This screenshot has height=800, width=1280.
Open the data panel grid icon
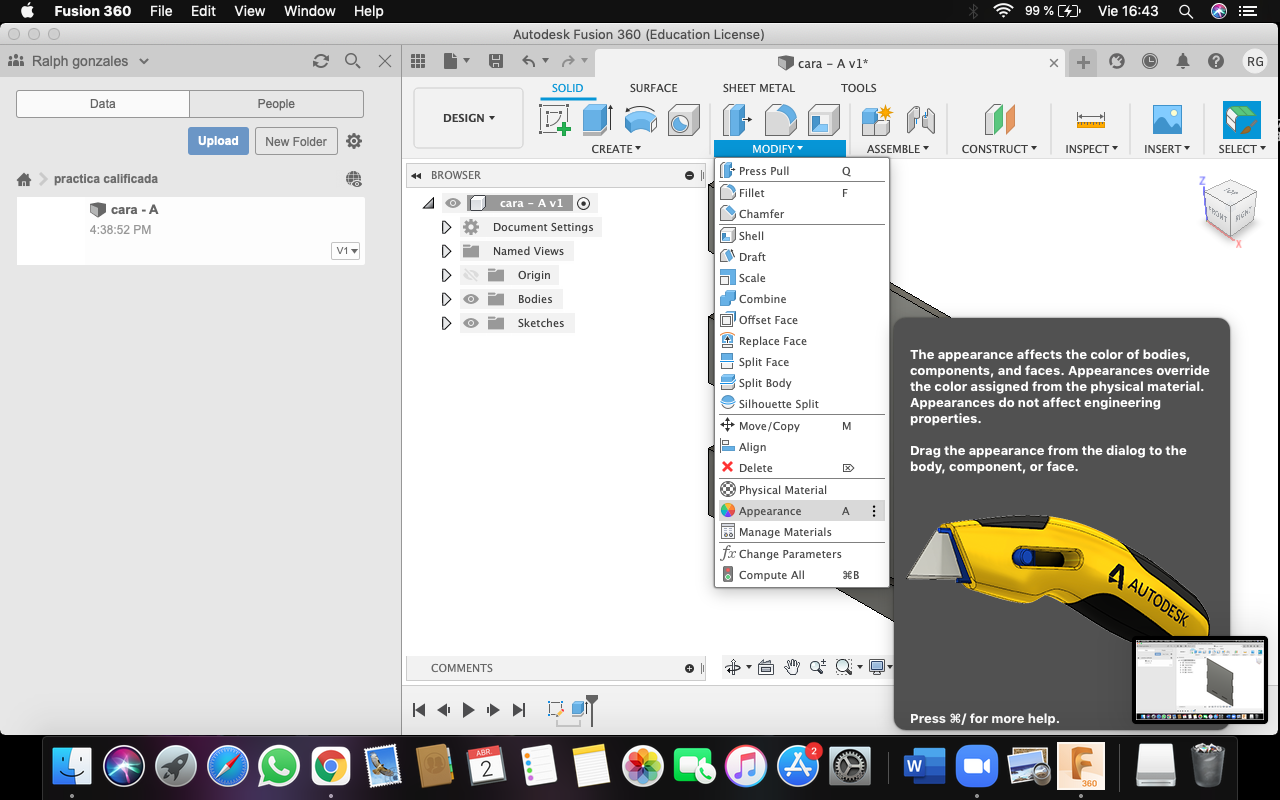418,61
